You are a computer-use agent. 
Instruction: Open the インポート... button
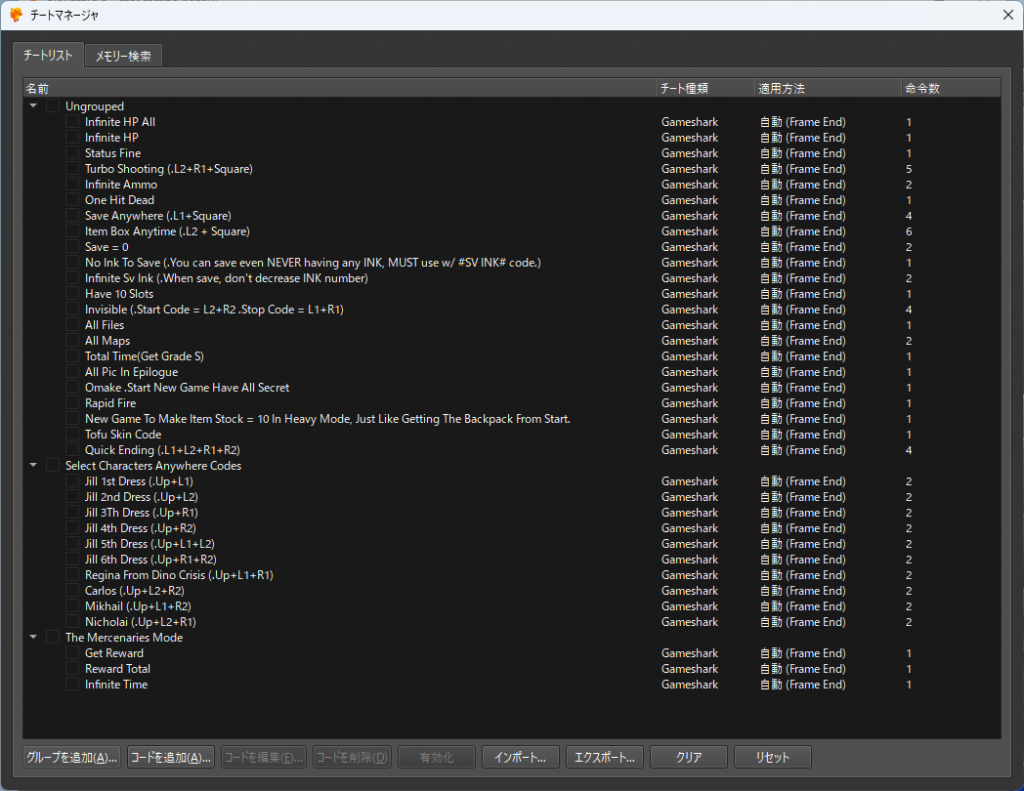pos(520,758)
